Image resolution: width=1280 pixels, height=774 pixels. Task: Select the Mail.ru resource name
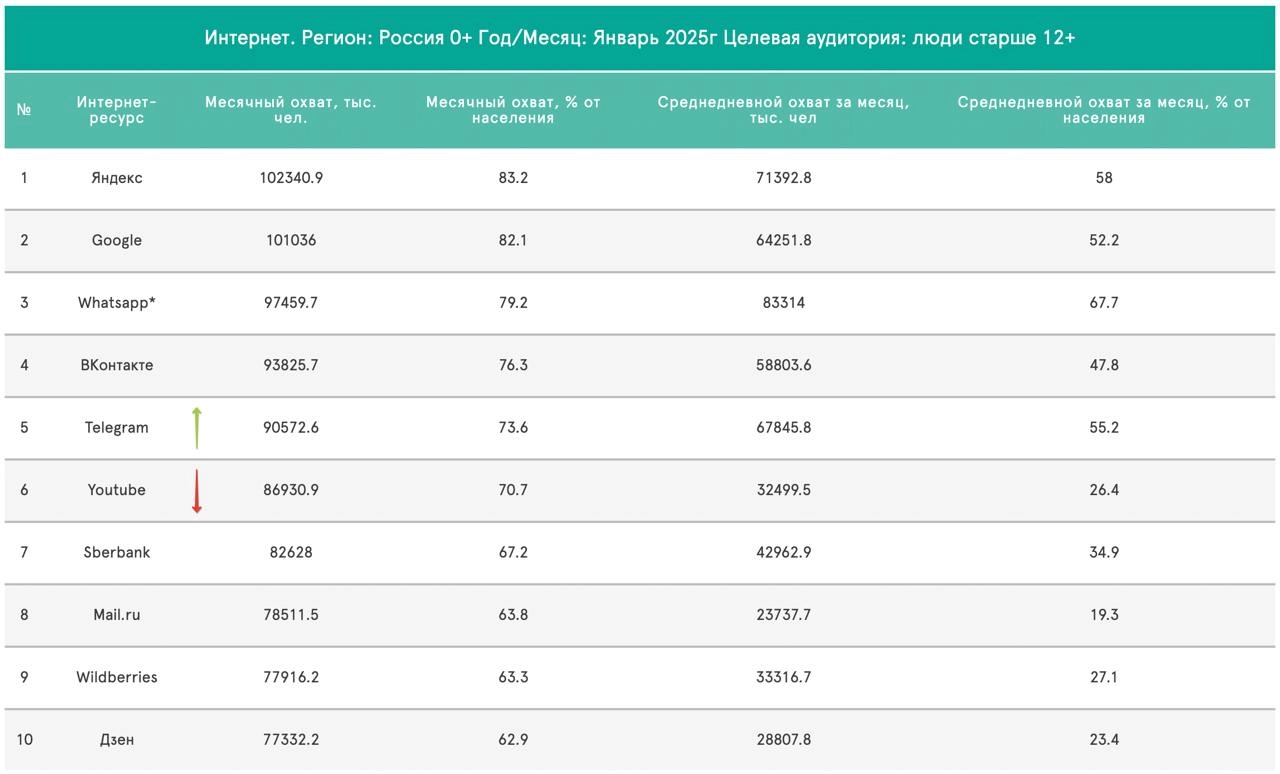pyautogui.click(x=117, y=615)
